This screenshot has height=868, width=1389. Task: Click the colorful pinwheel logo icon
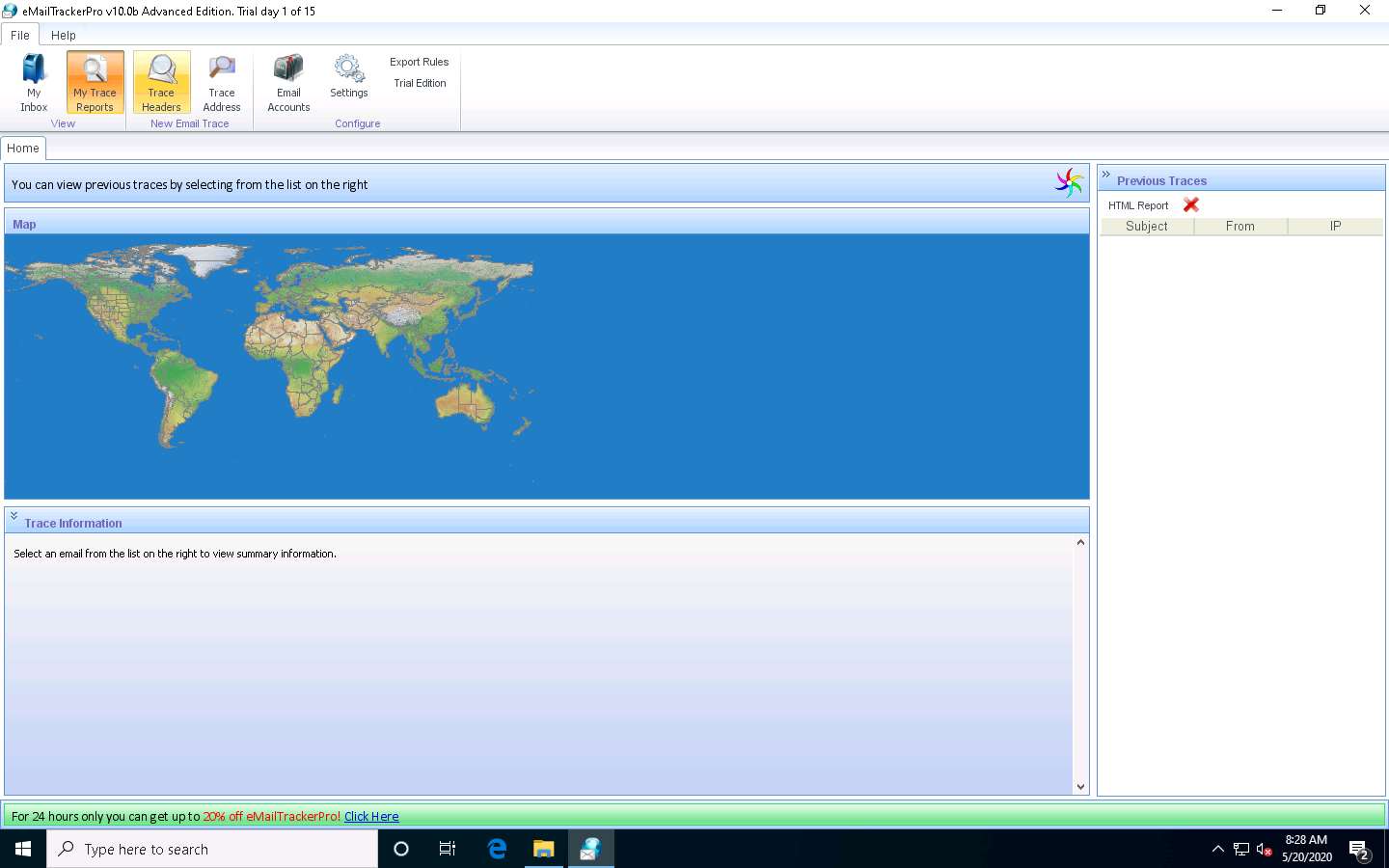(x=1069, y=182)
